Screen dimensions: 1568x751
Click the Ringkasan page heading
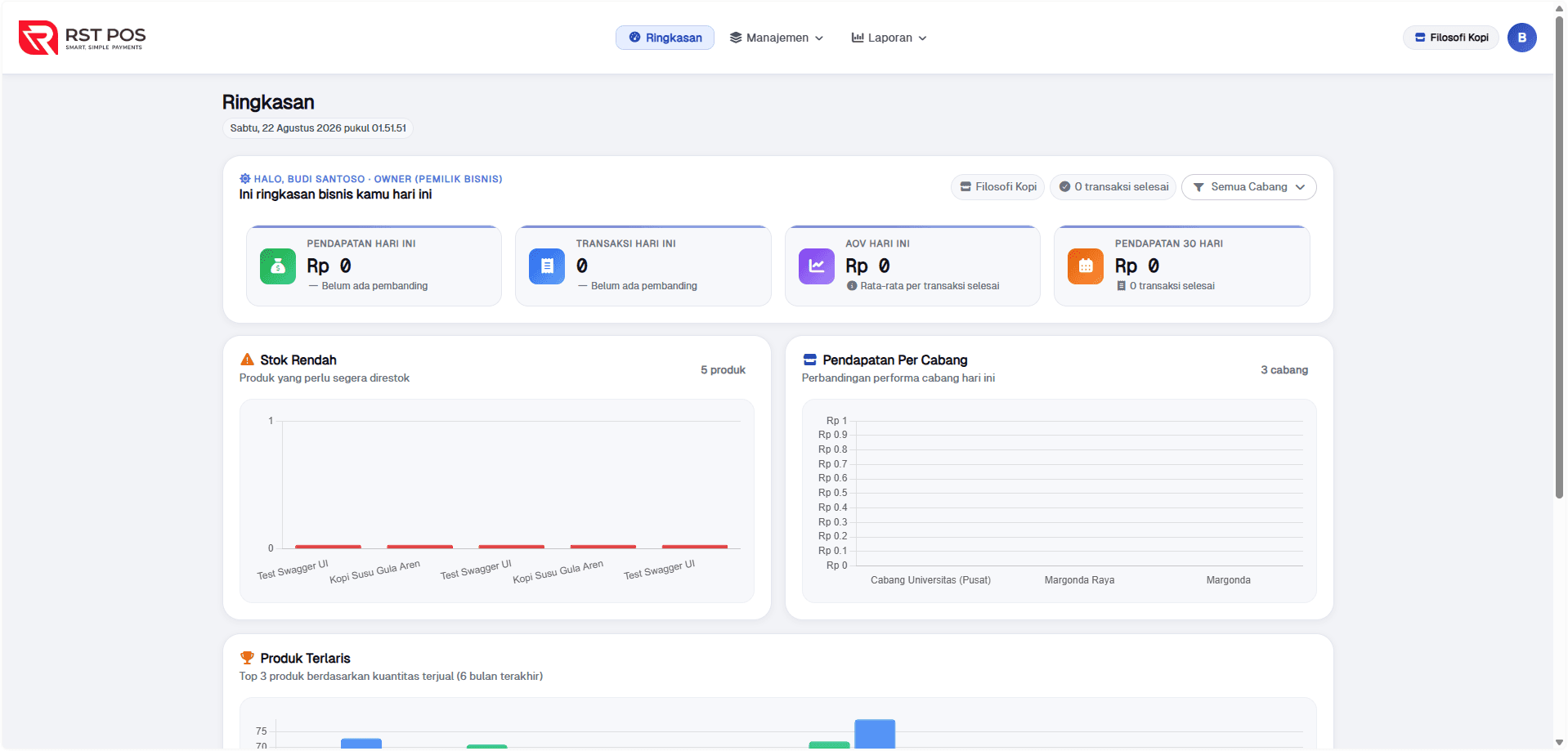(268, 102)
